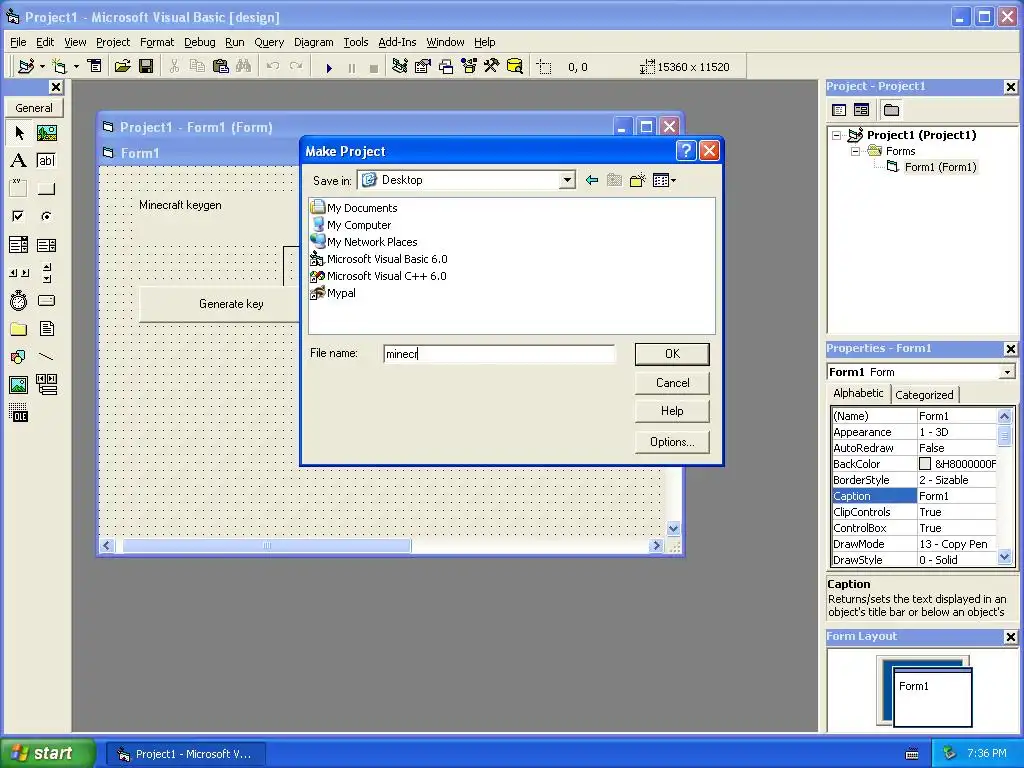Open the Project menu
Screen dimensions: 1024x768
click(x=113, y=42)
